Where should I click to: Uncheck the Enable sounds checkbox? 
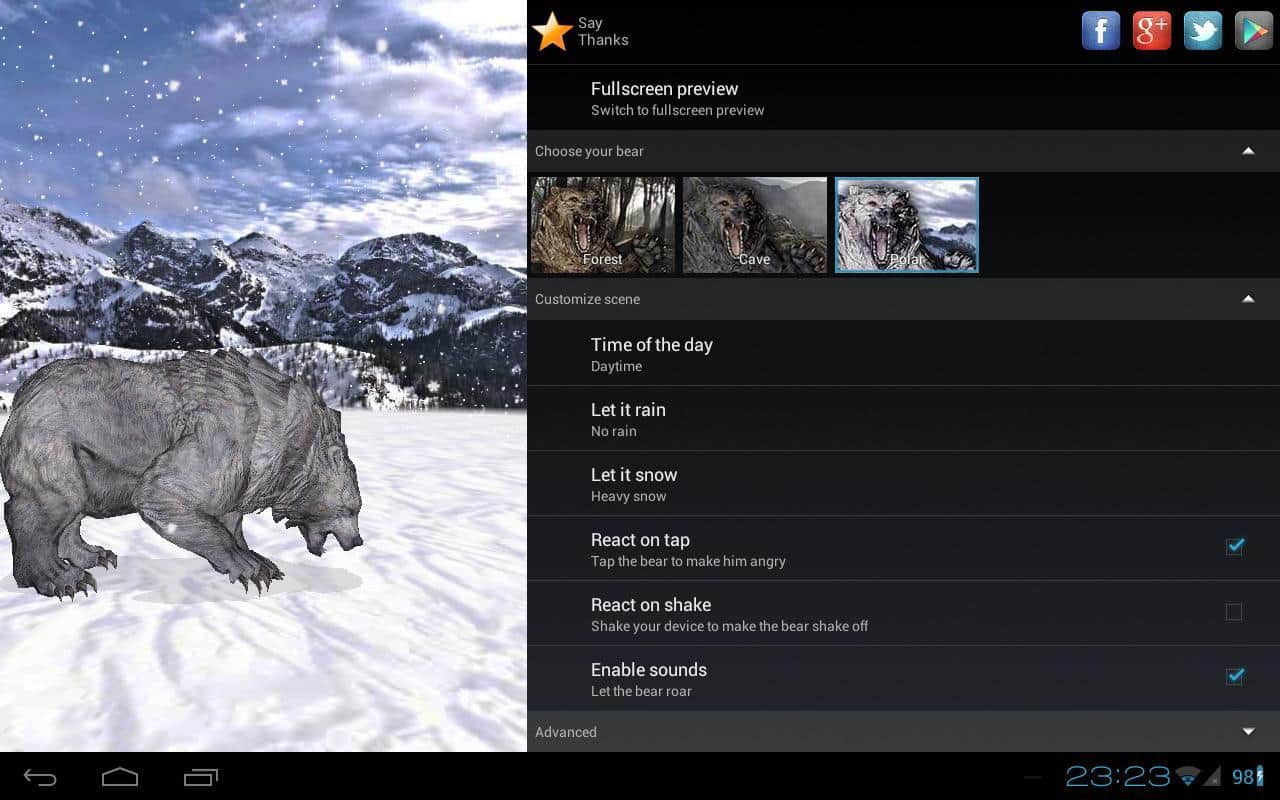[x=1234, y=677]
